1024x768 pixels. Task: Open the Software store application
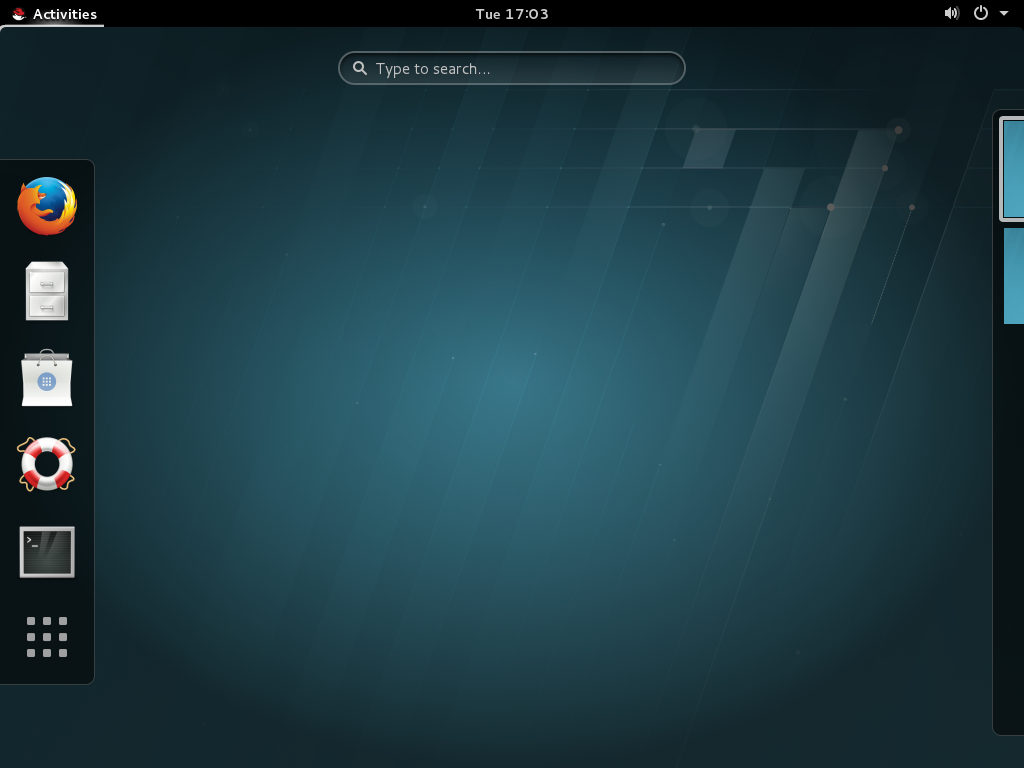[46, 378]
